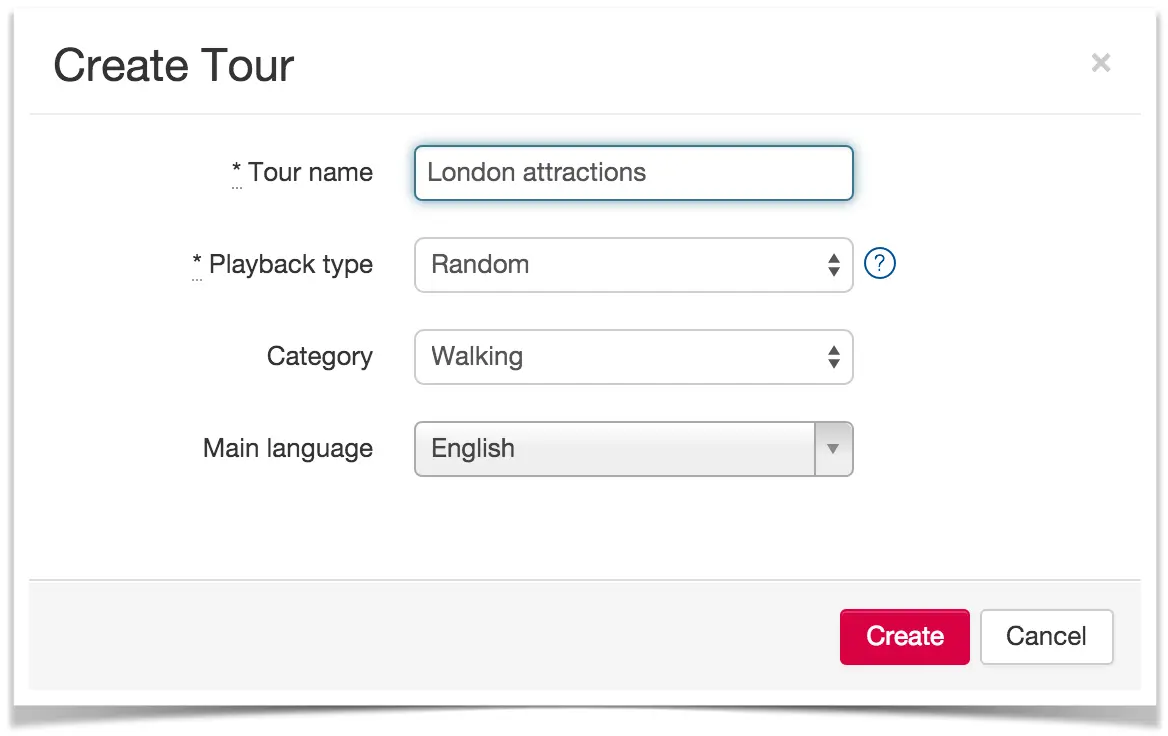Click the required asterisk beside Playback type
The height and width of the screenshot is (736, 1168).
point(197,261)
